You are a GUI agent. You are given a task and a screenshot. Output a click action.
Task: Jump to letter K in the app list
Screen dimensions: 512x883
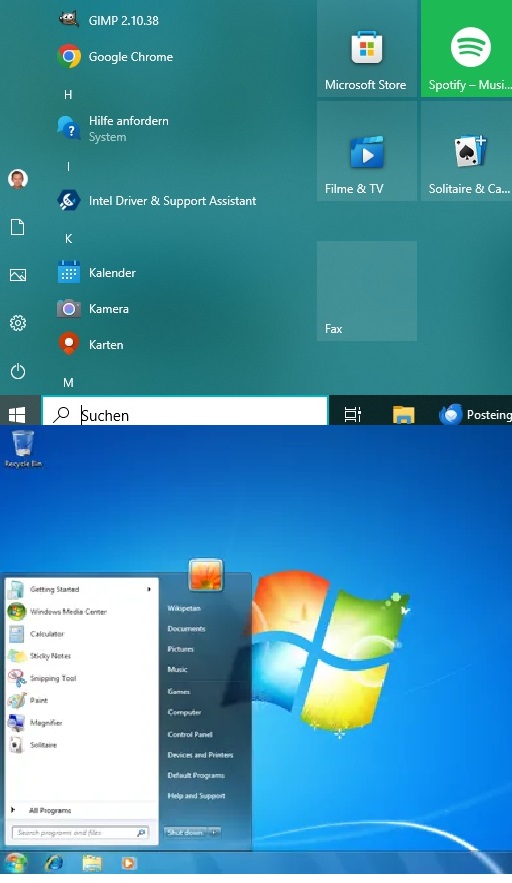tap(68, 239)
